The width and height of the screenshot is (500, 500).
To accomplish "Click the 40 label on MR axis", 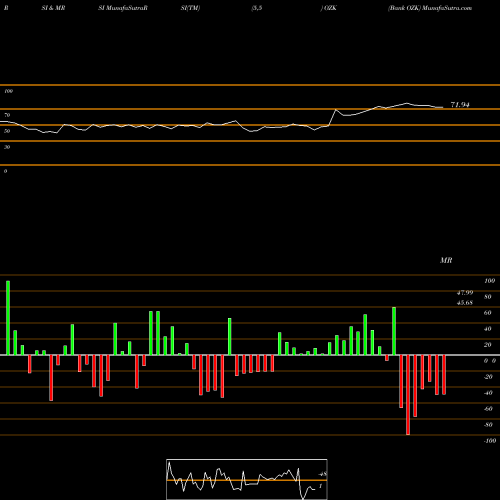I will [x=488, y=329].
